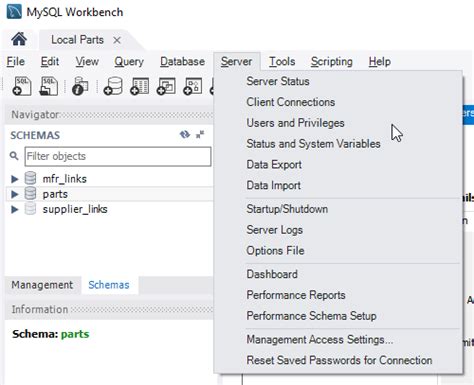Open SQL script file icon
The width and height of the screenshot is (474, 385).
click(49, 86)
